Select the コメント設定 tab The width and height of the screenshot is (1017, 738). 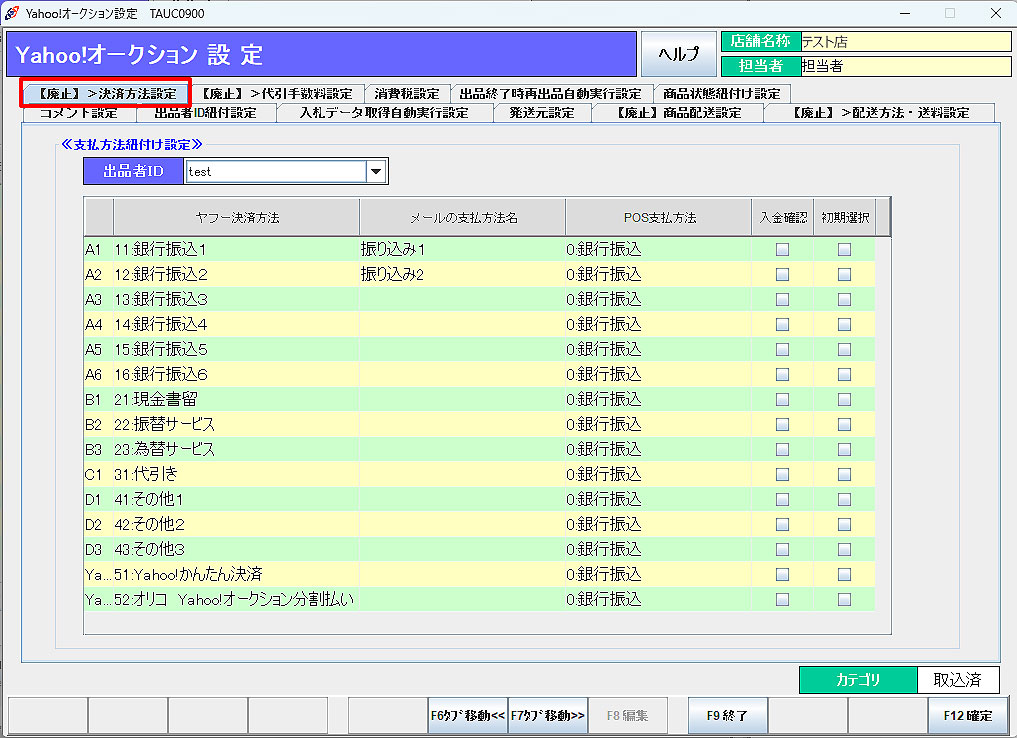78,113
